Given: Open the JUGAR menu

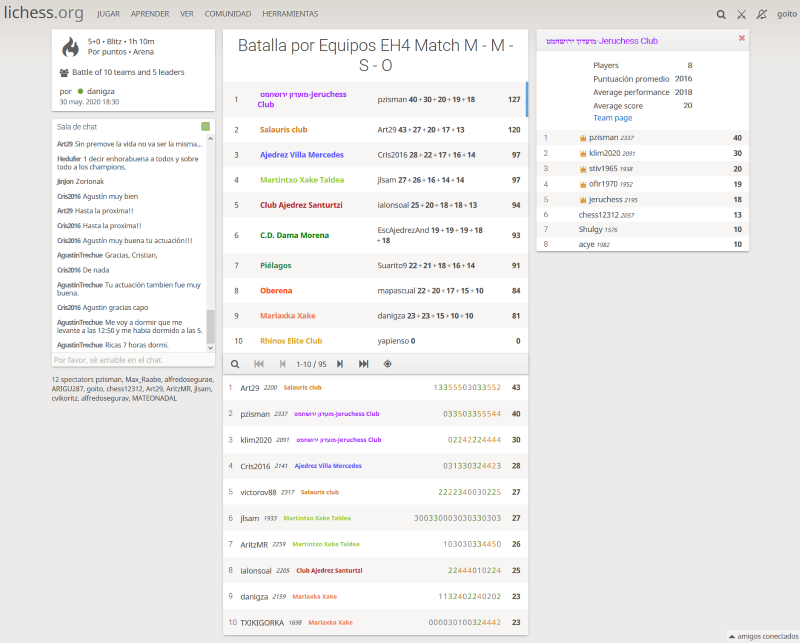Looking at the screenshot, I should point(108,14).
